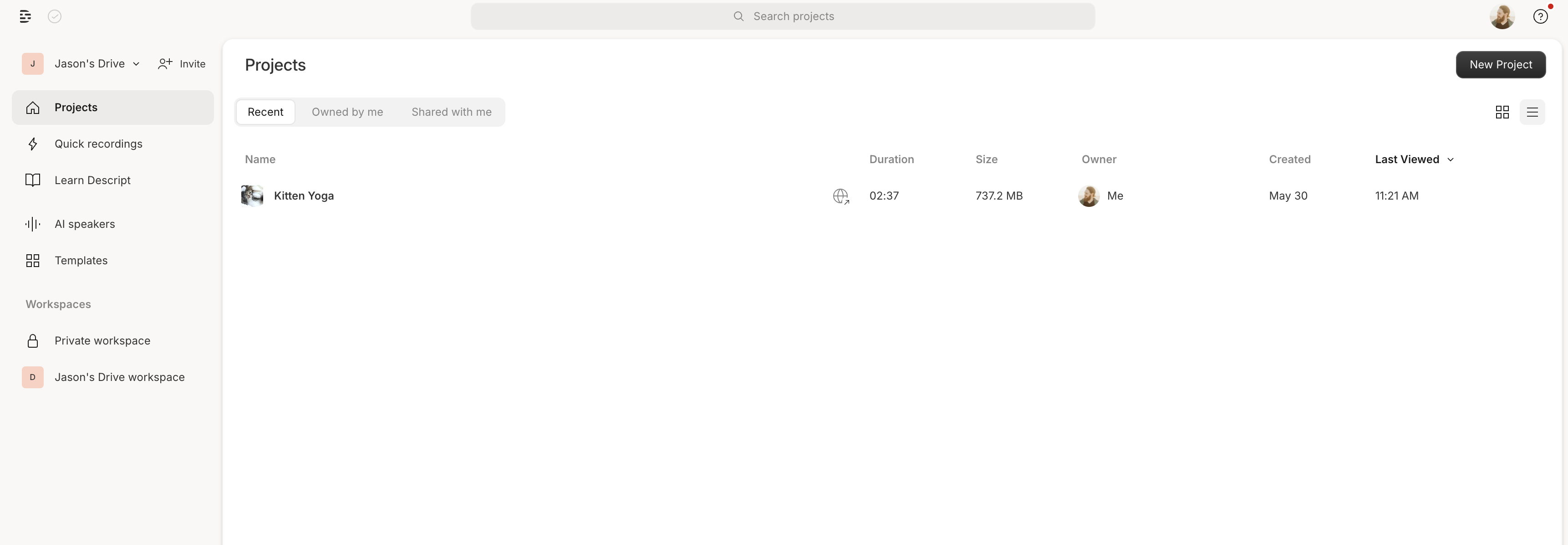The image size is (1568, 545).
Task: Open the Last Viewed sort dropdown
Action: tap(1413, 159)
